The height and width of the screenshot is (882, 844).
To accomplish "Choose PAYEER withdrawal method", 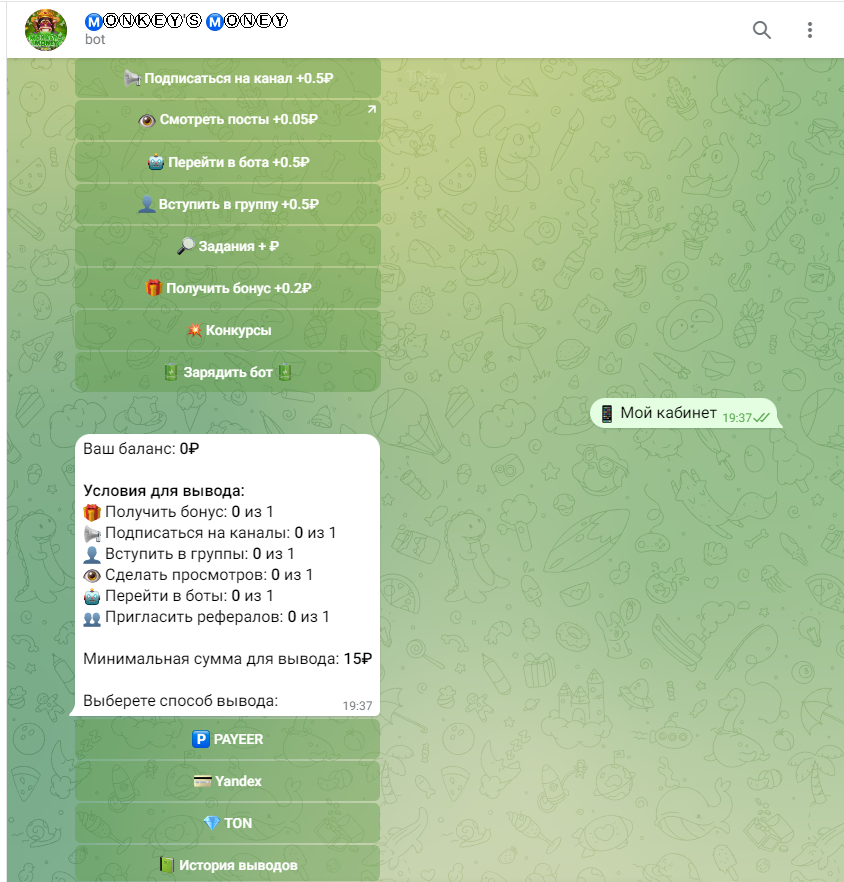I will 228,739.
